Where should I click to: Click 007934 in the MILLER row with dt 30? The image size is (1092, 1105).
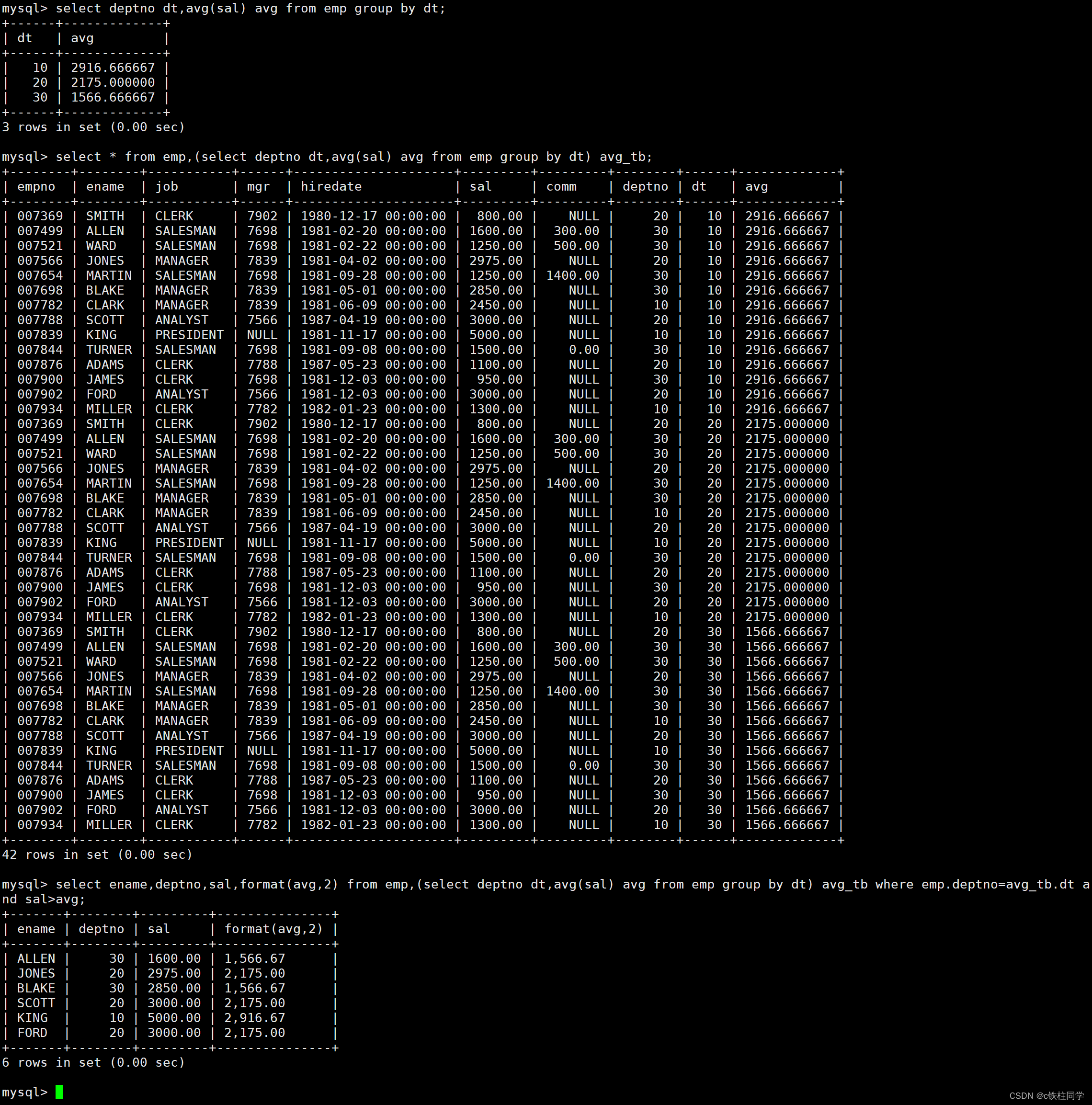tap(40, 825)
